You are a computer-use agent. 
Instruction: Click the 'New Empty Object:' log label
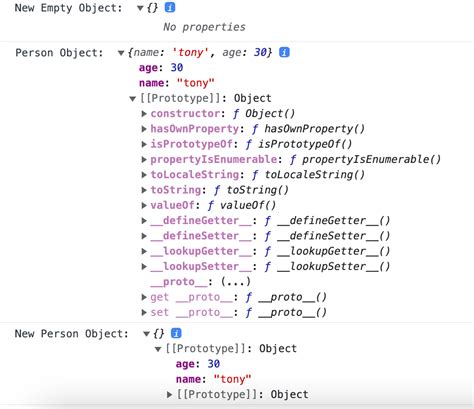[x=69, y=8]
